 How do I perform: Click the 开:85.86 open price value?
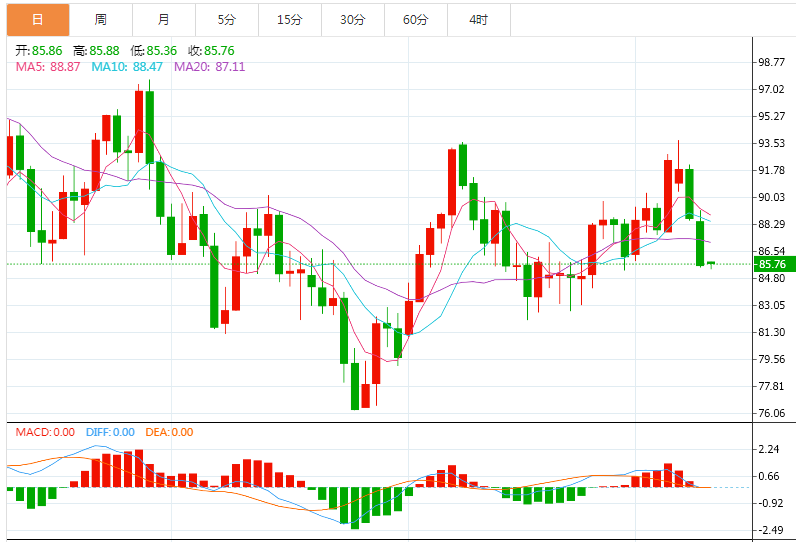point(39,51)
